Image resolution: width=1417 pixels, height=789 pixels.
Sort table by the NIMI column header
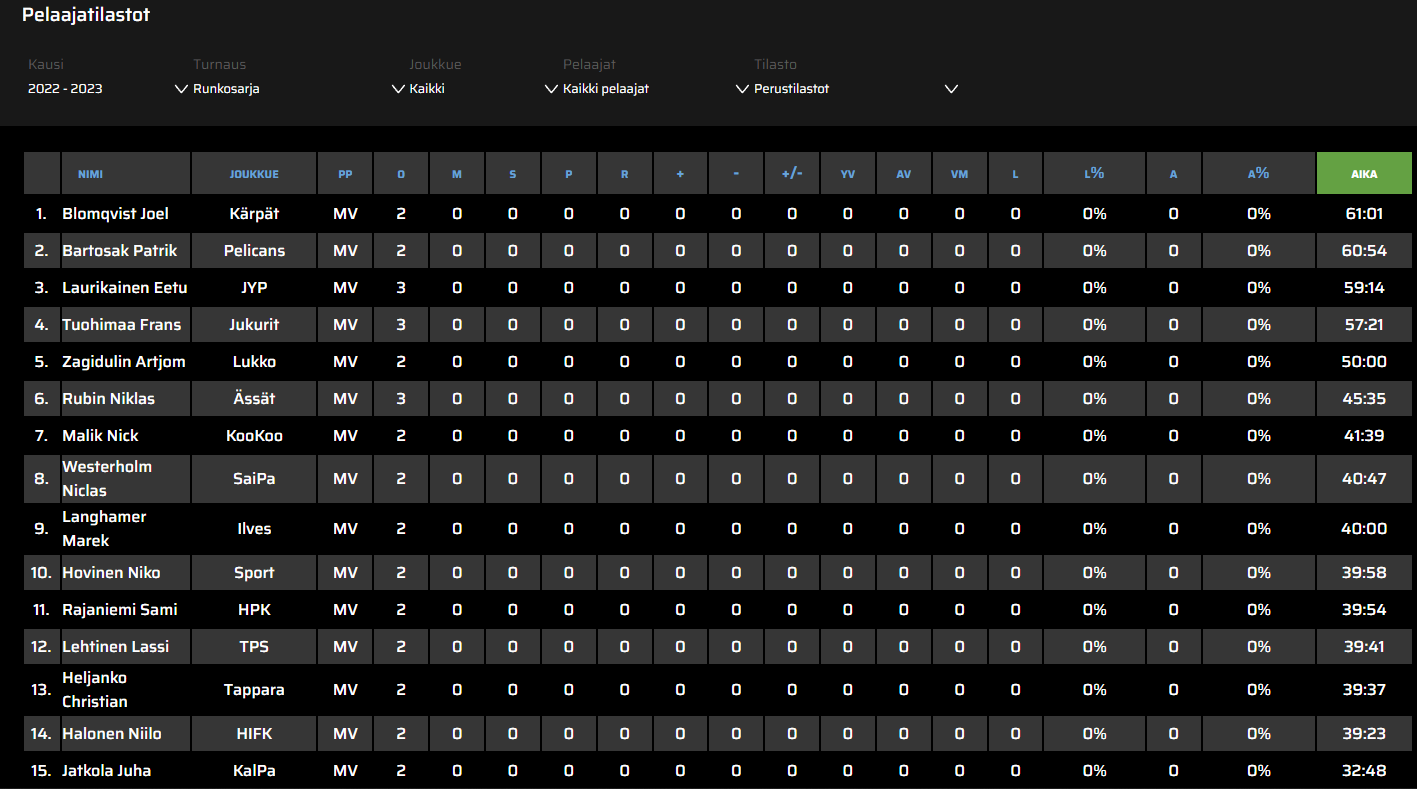[126, 173]
